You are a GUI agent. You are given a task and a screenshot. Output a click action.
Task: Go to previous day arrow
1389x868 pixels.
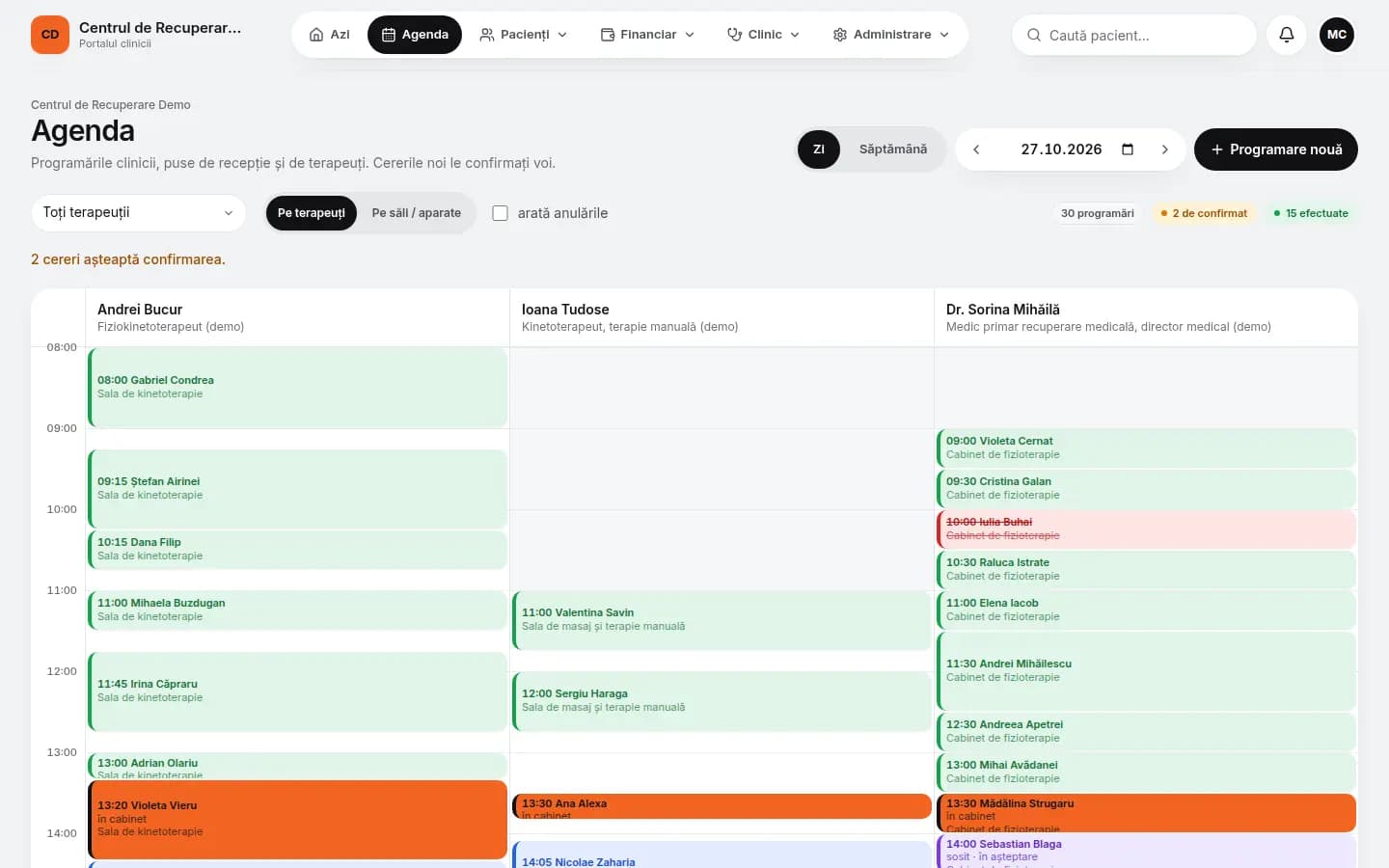976,149
